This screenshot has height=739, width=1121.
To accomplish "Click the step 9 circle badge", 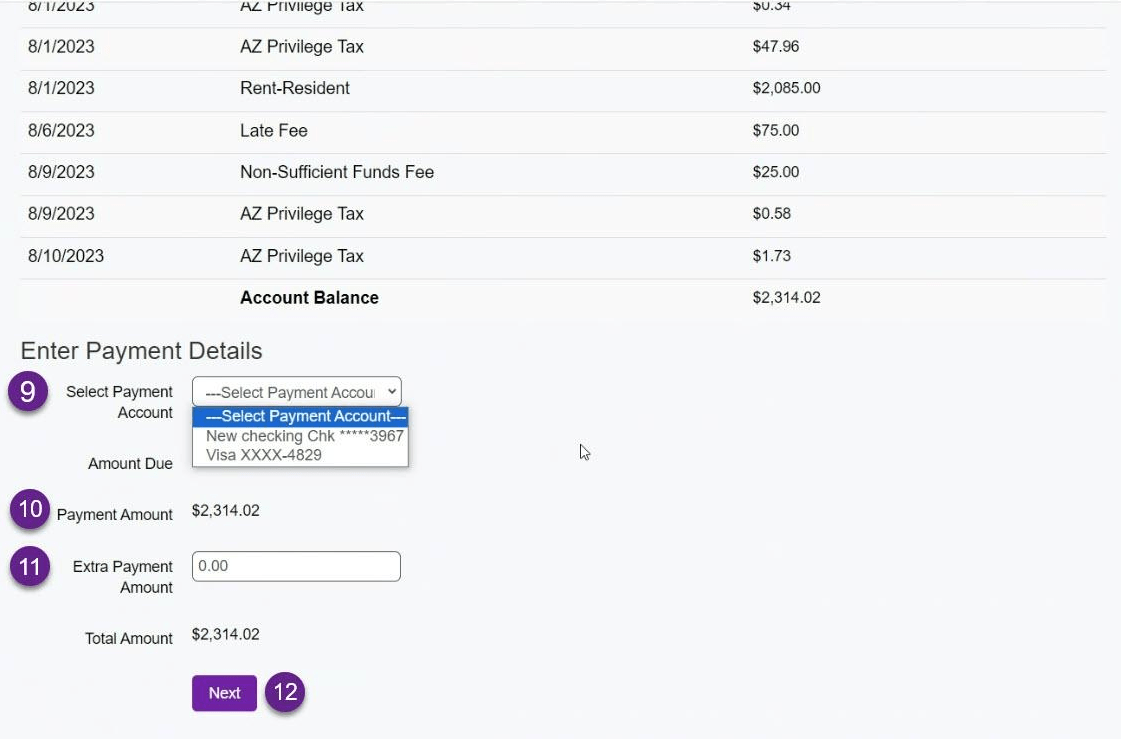I will tap(28, 392).
